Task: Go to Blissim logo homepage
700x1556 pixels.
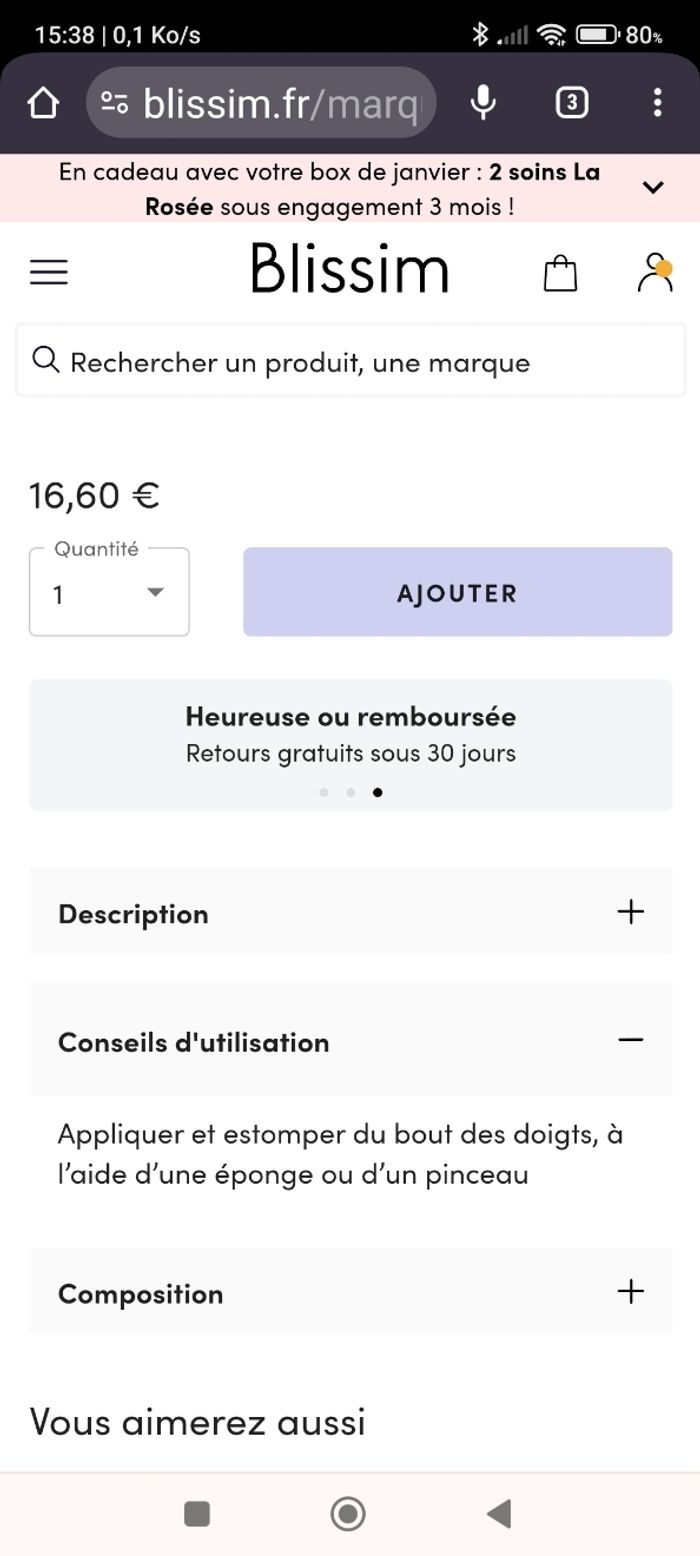Action: coord(349,269)
